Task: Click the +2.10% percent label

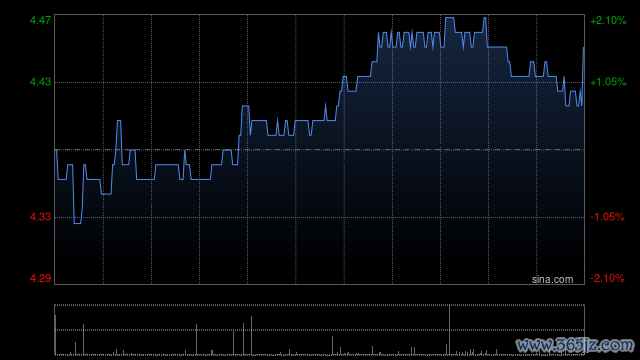Action: (x=608, y=20)
